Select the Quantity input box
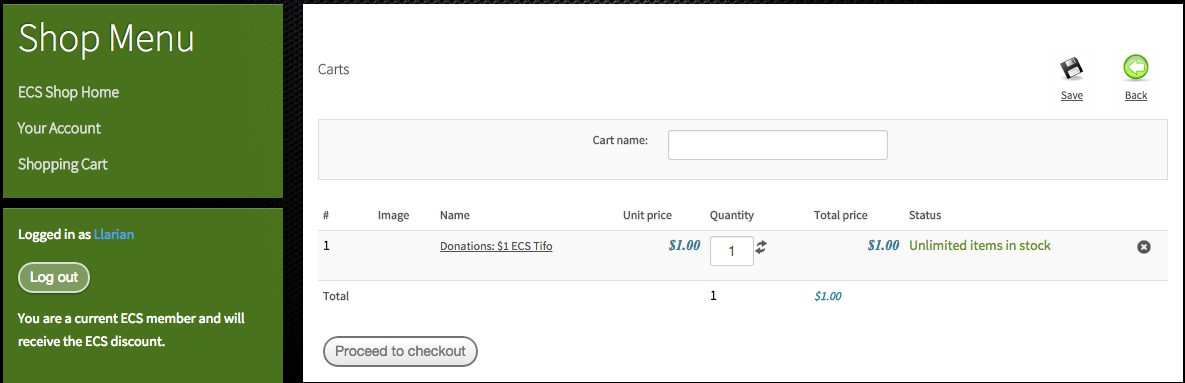 pyautogui.click(x=732, y=252)
